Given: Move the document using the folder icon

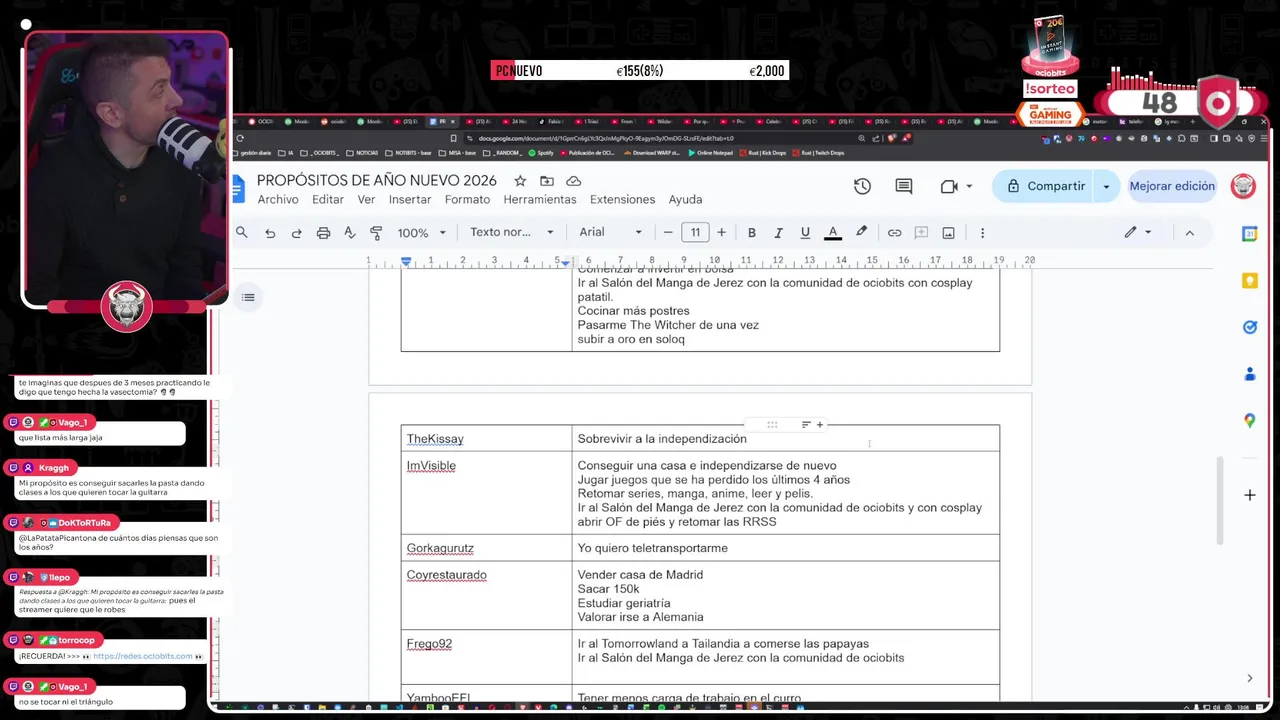Looking at the screenshot, I should pyautogui.click(x=547, y=181).
